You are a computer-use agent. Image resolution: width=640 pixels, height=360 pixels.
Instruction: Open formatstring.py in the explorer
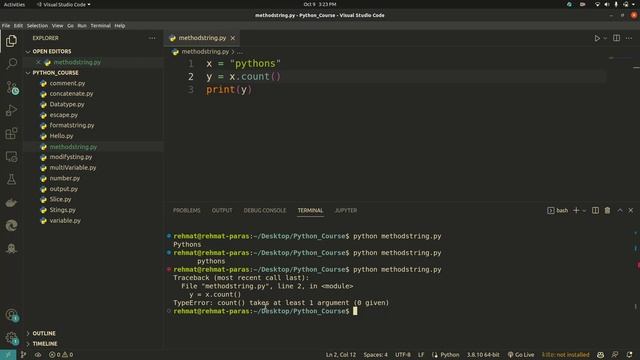click(x=72, y=126)
